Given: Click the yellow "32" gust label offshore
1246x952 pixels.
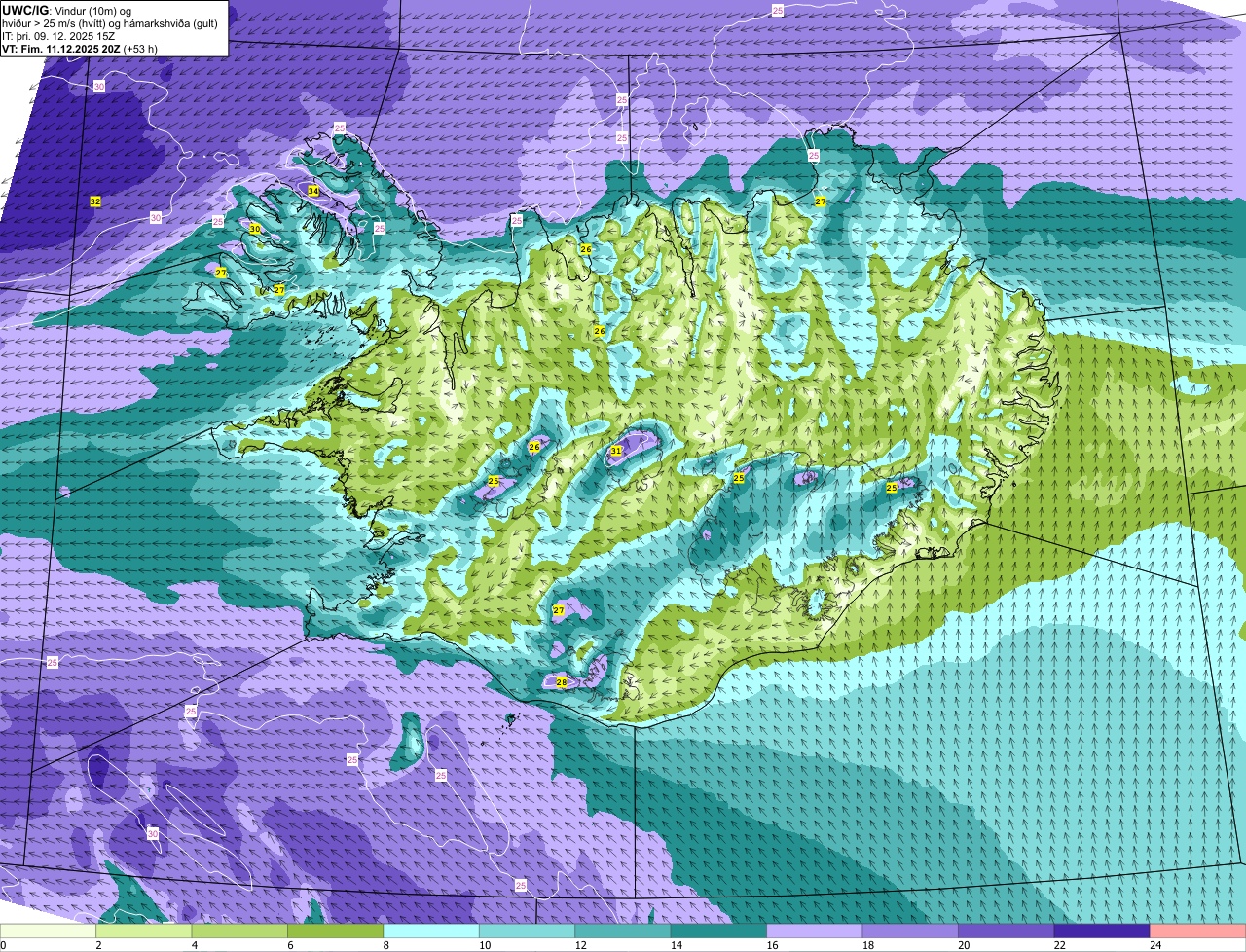Looking at the screenshot, I should [x=95, y=201].
